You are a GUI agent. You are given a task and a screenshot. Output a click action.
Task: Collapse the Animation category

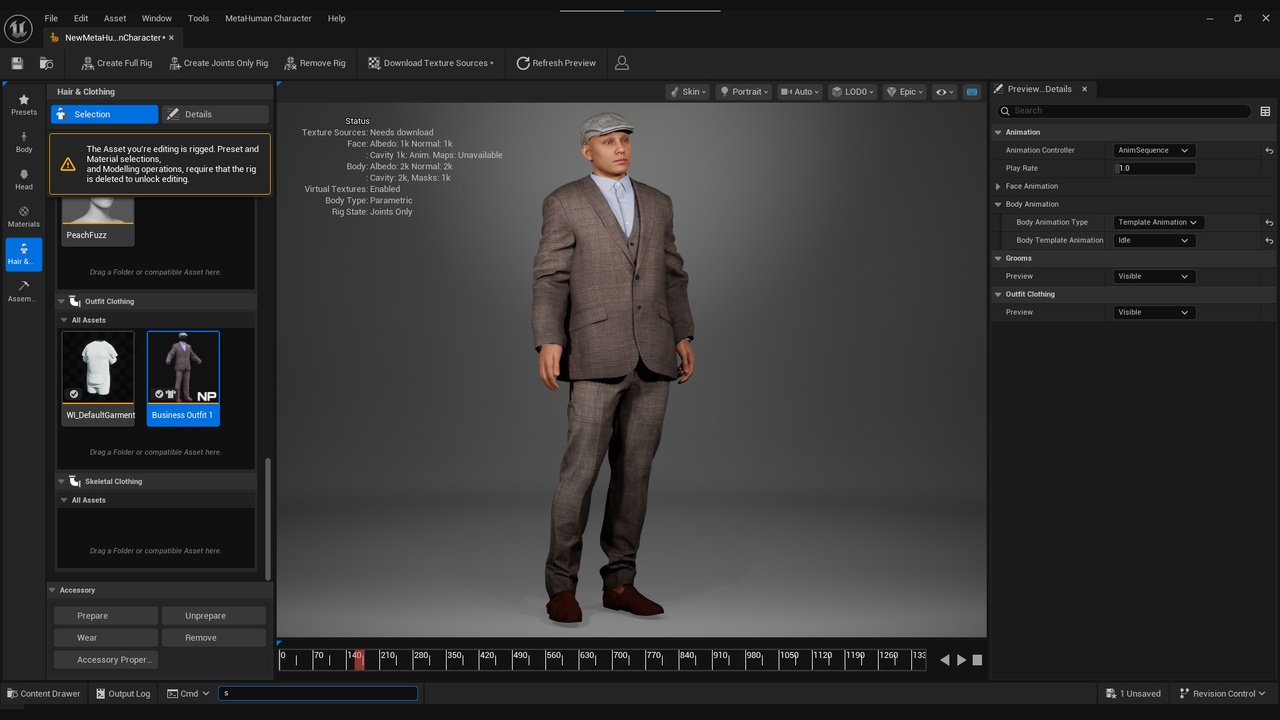(x=998, y=132)
